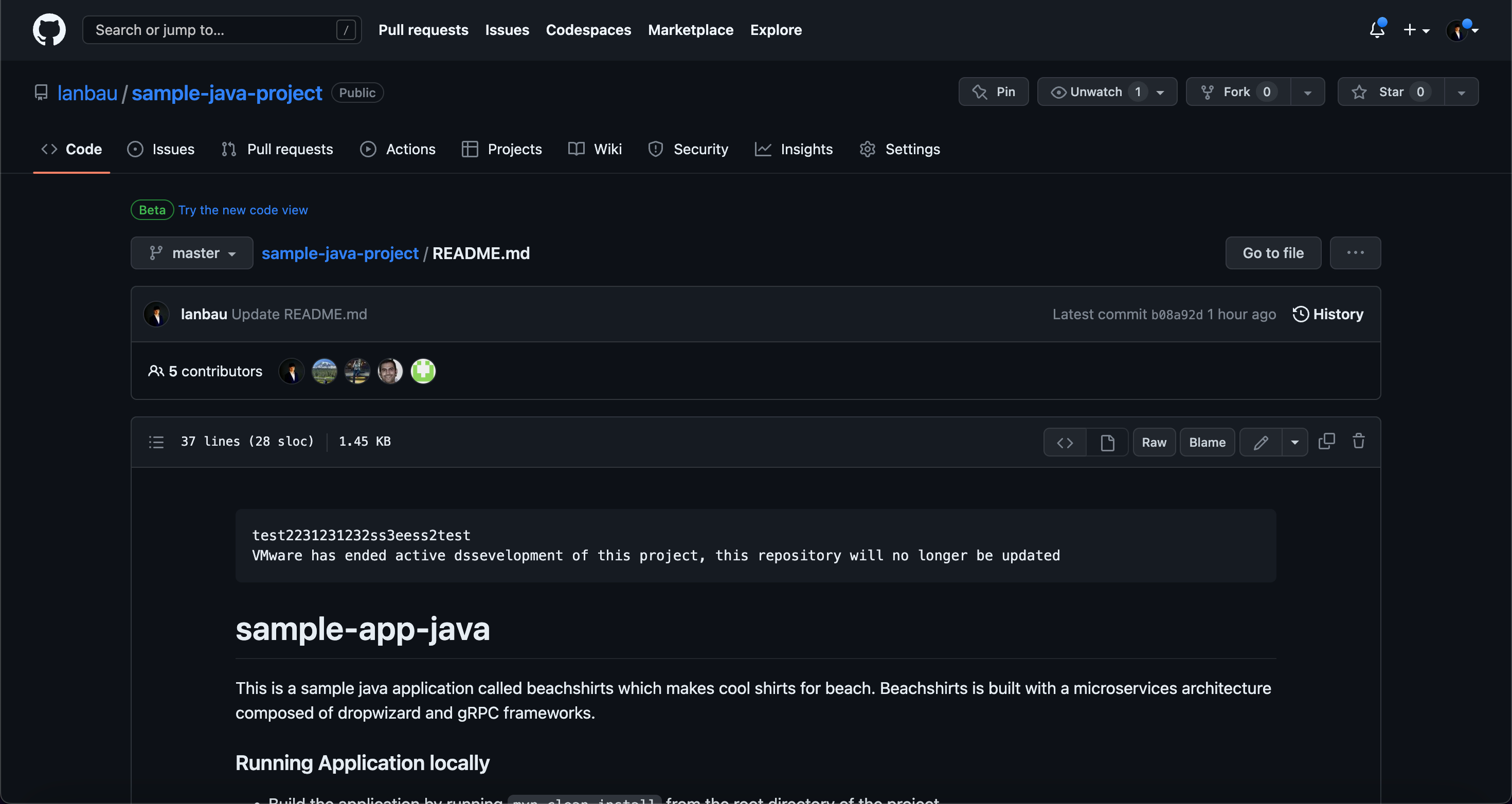Open the Security tab
Viewport: 1512px width, 804px height.
point(688,149)
